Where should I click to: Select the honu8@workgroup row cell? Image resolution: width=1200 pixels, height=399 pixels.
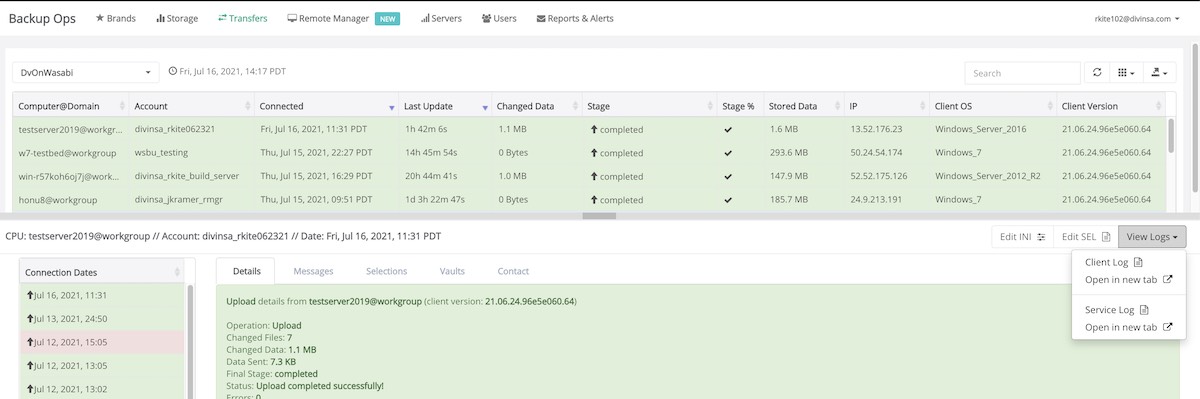[71, 199]
